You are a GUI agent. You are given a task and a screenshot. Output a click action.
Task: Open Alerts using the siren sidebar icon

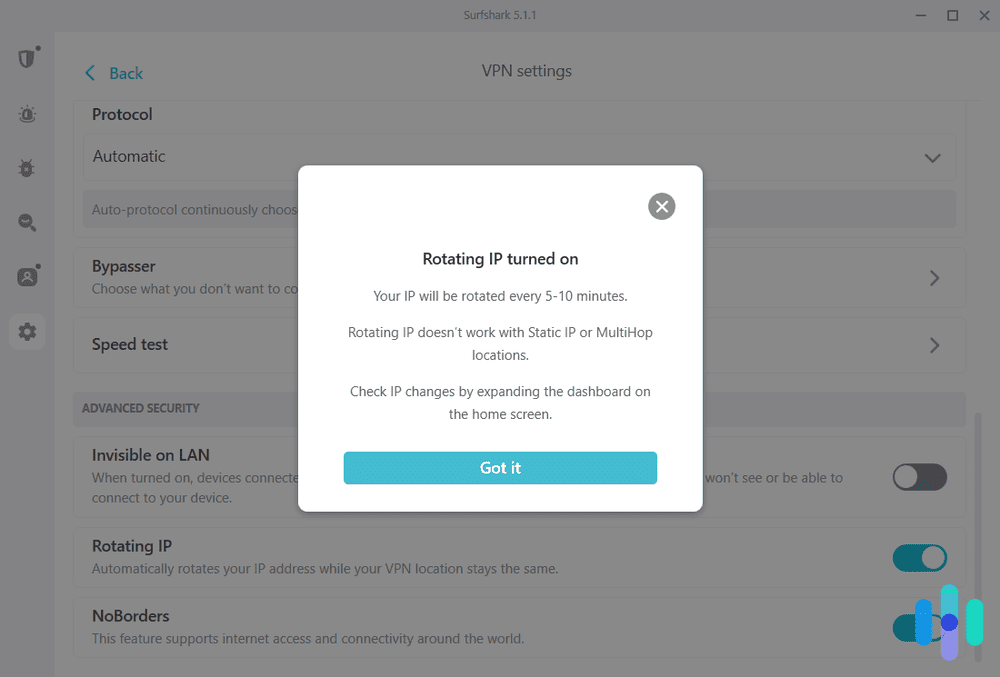tap(27, 114)
